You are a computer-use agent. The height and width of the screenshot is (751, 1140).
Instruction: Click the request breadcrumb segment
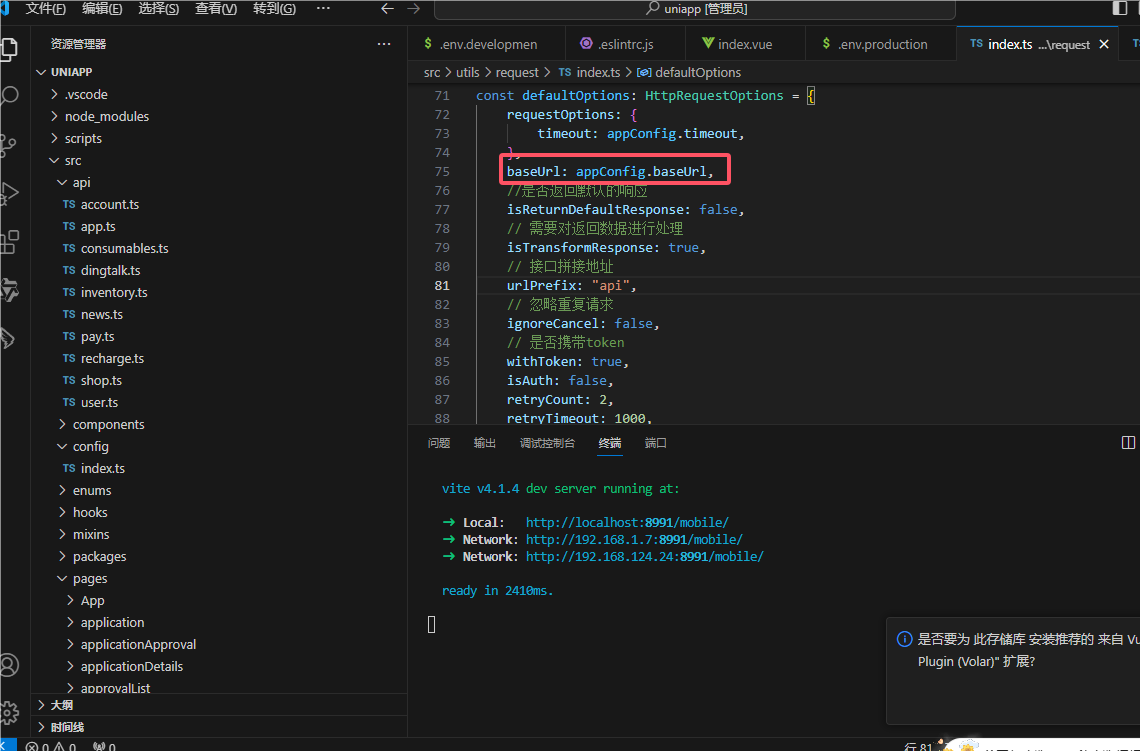click(517, 73)
